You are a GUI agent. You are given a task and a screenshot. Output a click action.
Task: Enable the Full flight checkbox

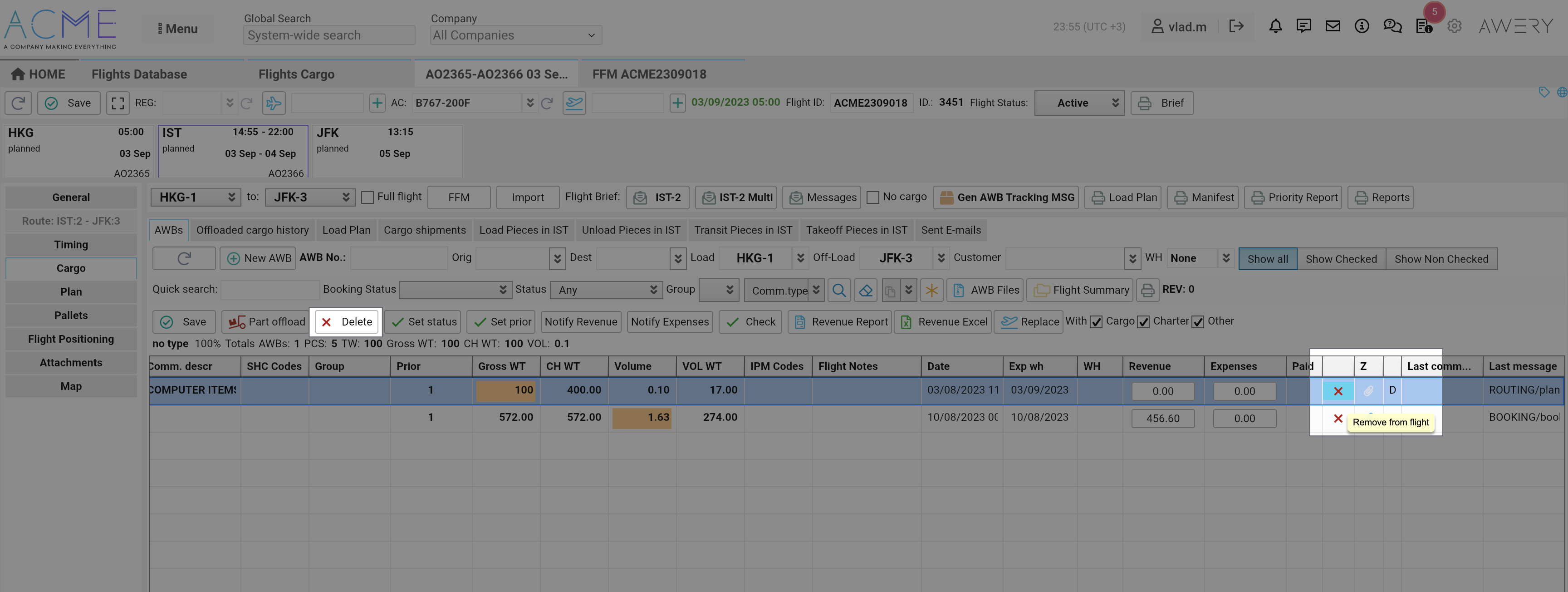click(x=367, y=197)
